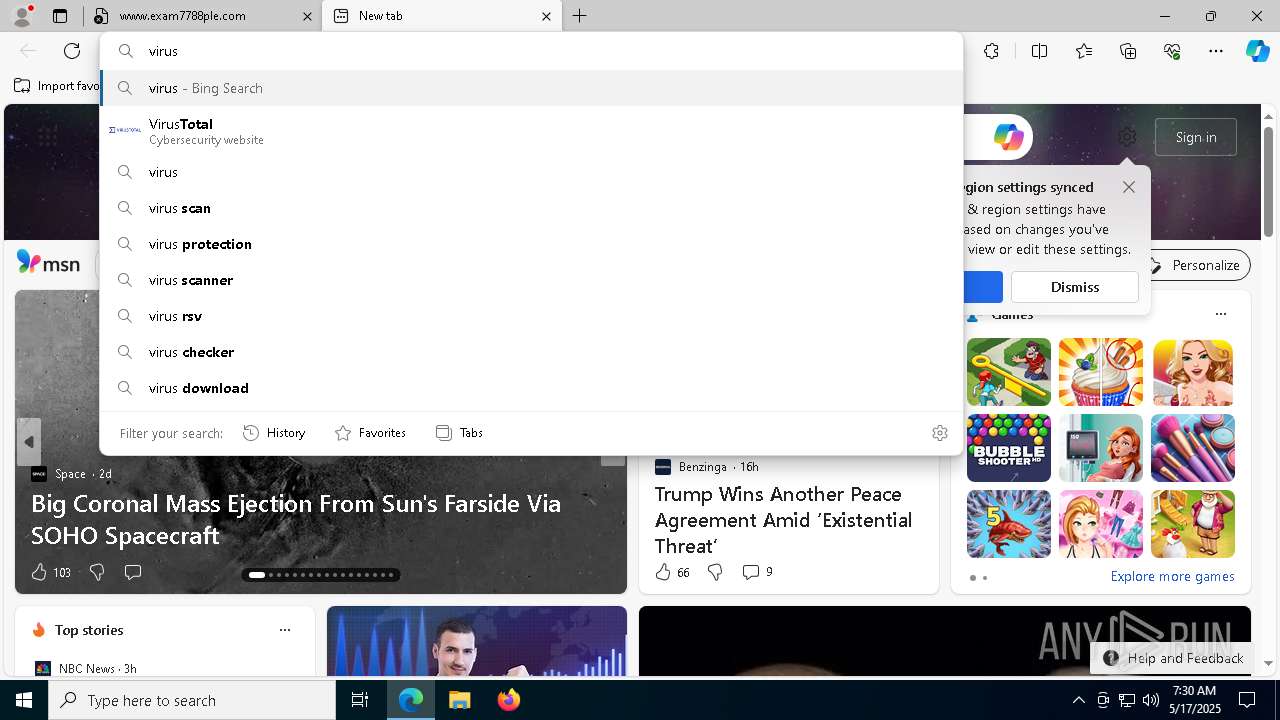Click the Sign in button
This screenshot has height=720, width=1280.
click(1196, 137)
